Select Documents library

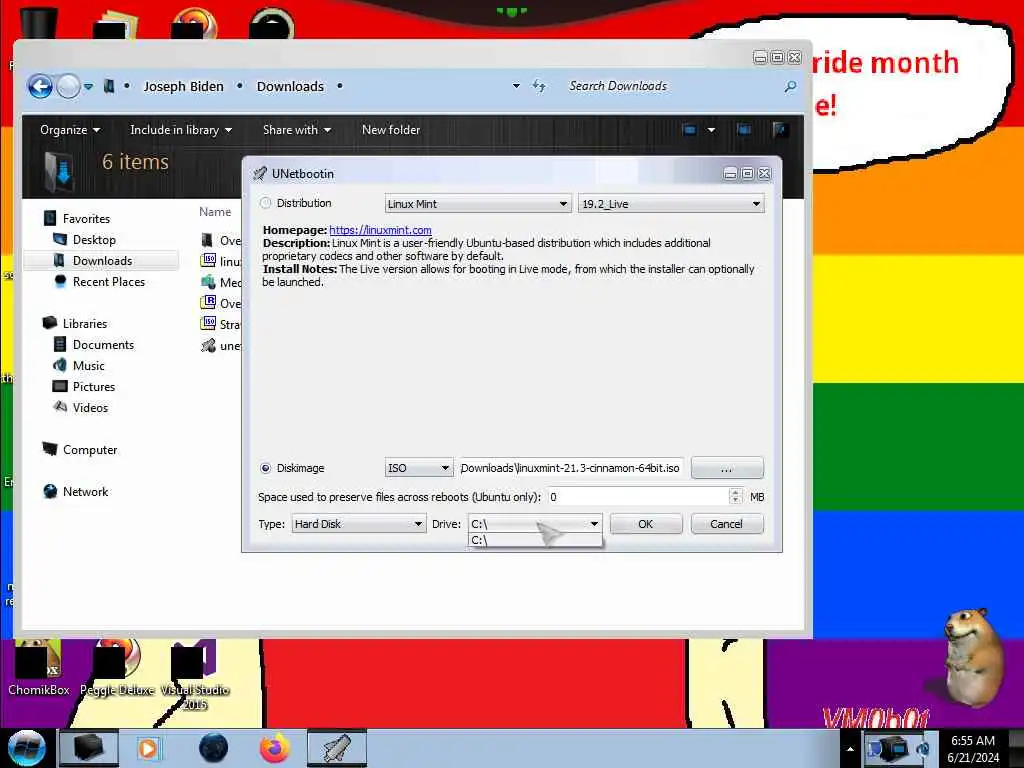[x=103, y=344]
